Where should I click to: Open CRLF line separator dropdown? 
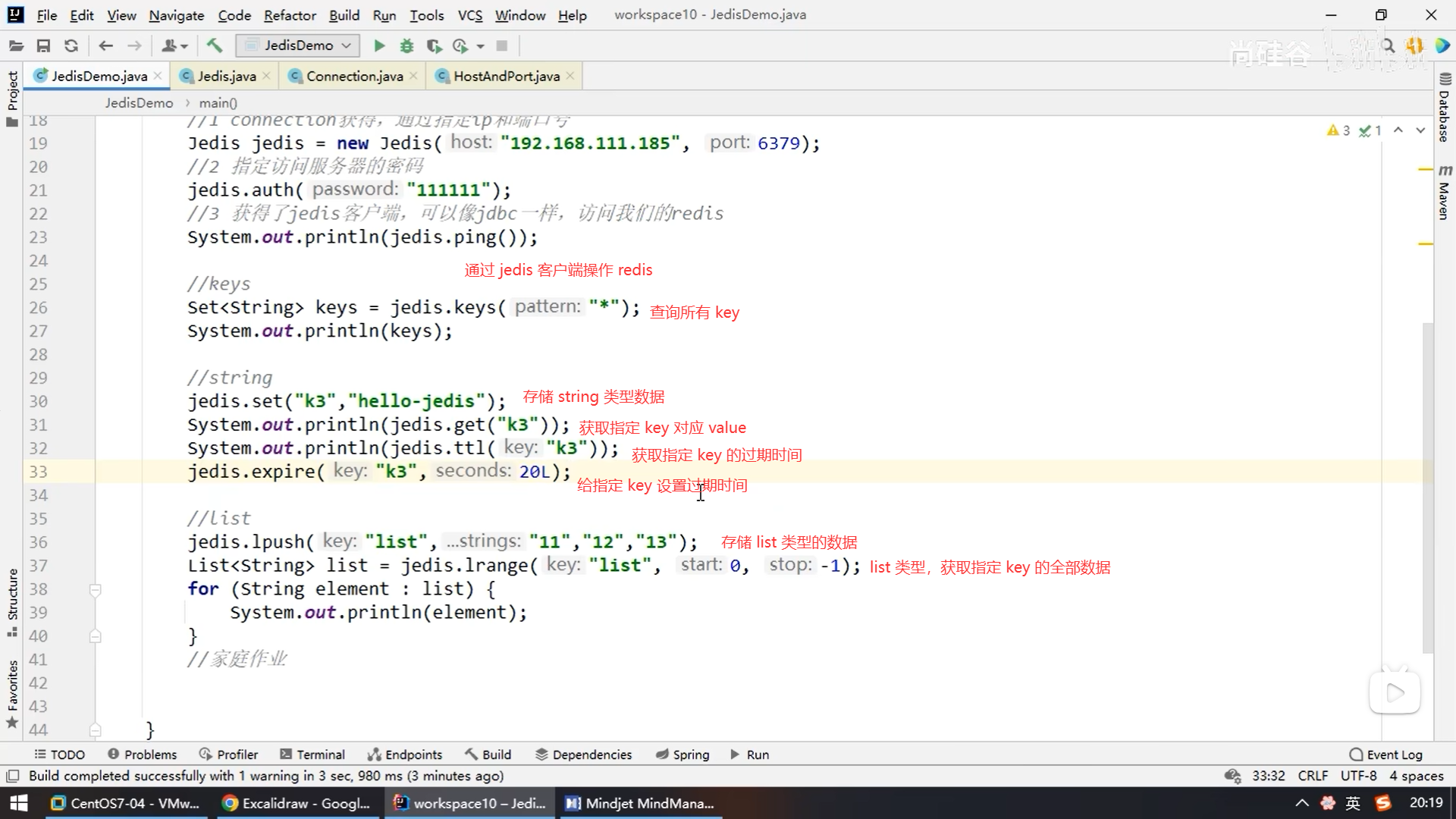[1313, 776]
